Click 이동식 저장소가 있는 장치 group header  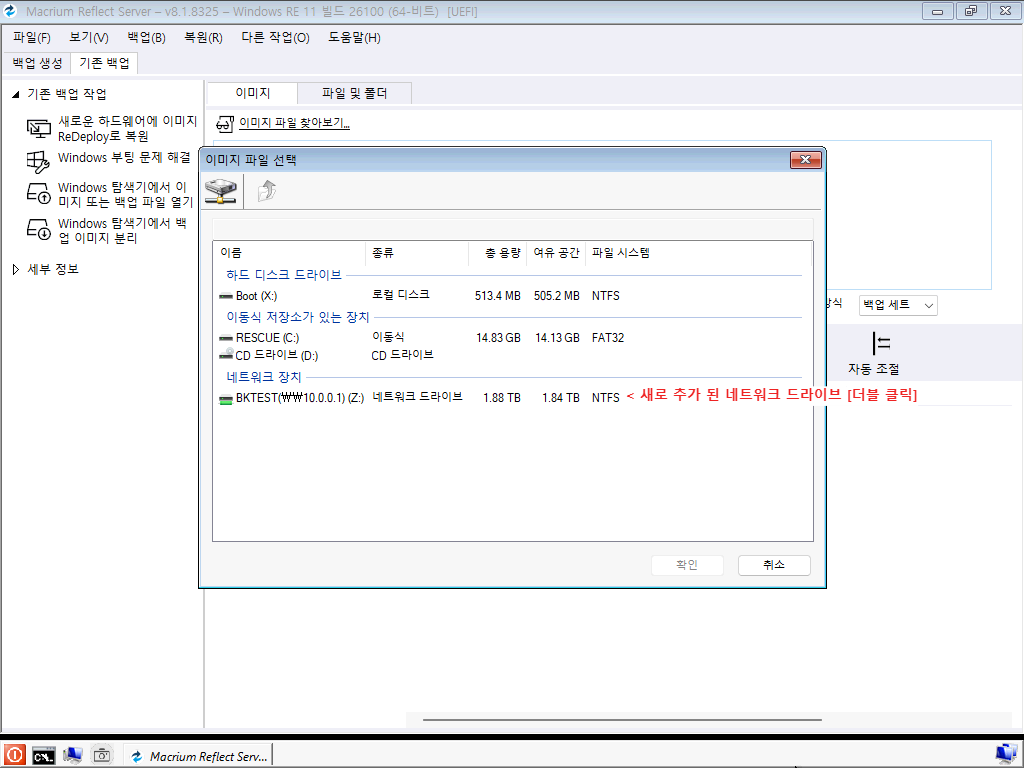click(298, 317)
